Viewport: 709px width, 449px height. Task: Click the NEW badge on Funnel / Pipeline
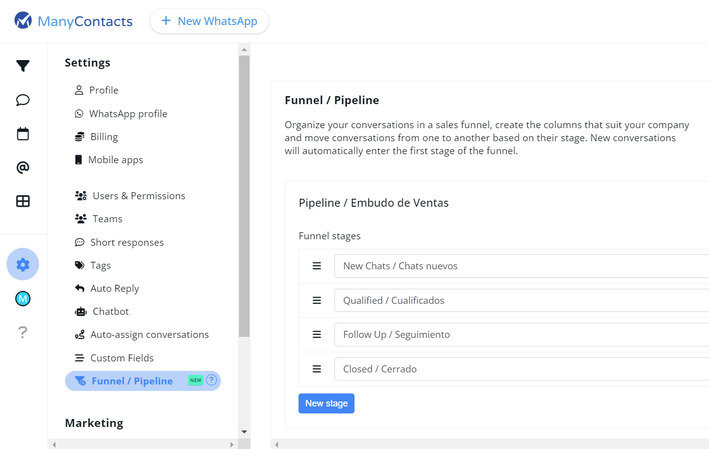pyautogui.click(x=196, y=380)
